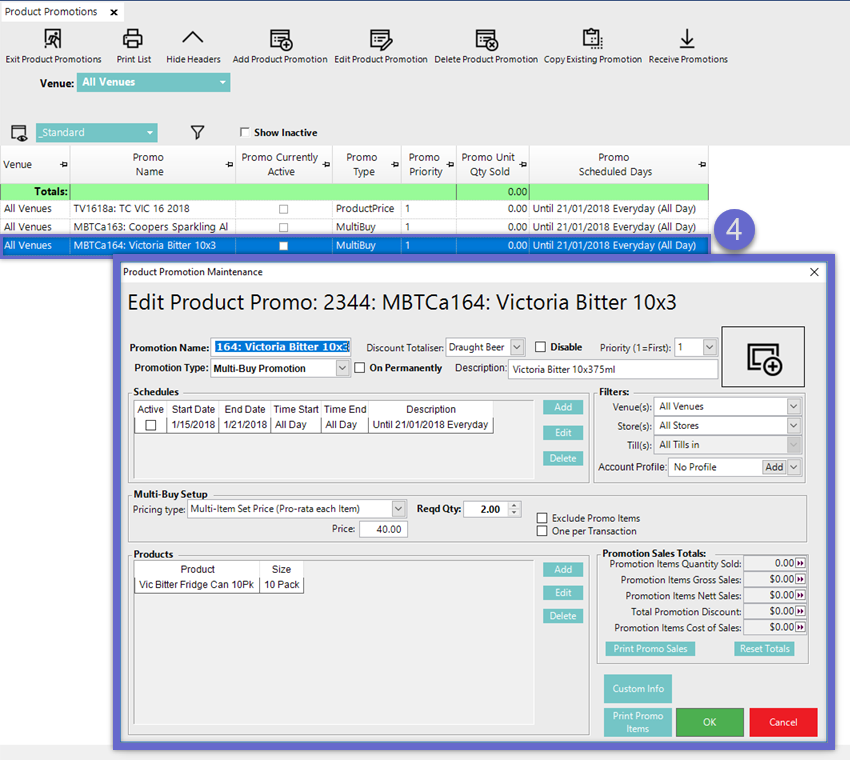Expand the Venue(s) filter dropdown
Viewport: 850px width, 760px height.
(x=794, y=407)
